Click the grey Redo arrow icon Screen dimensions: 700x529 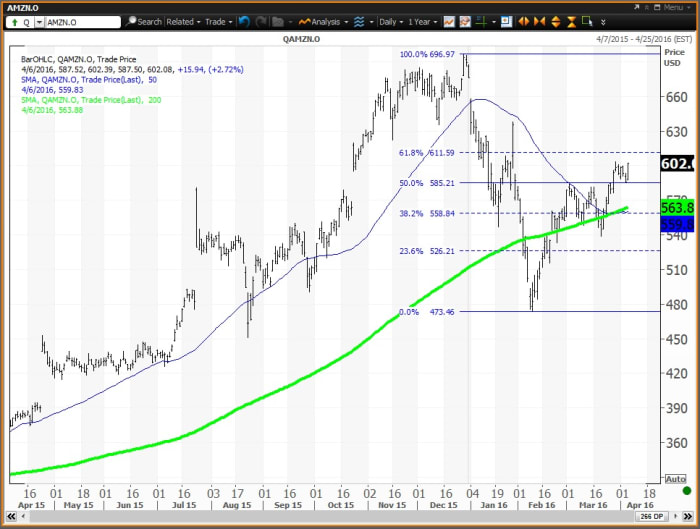click(x=261, y=21)
